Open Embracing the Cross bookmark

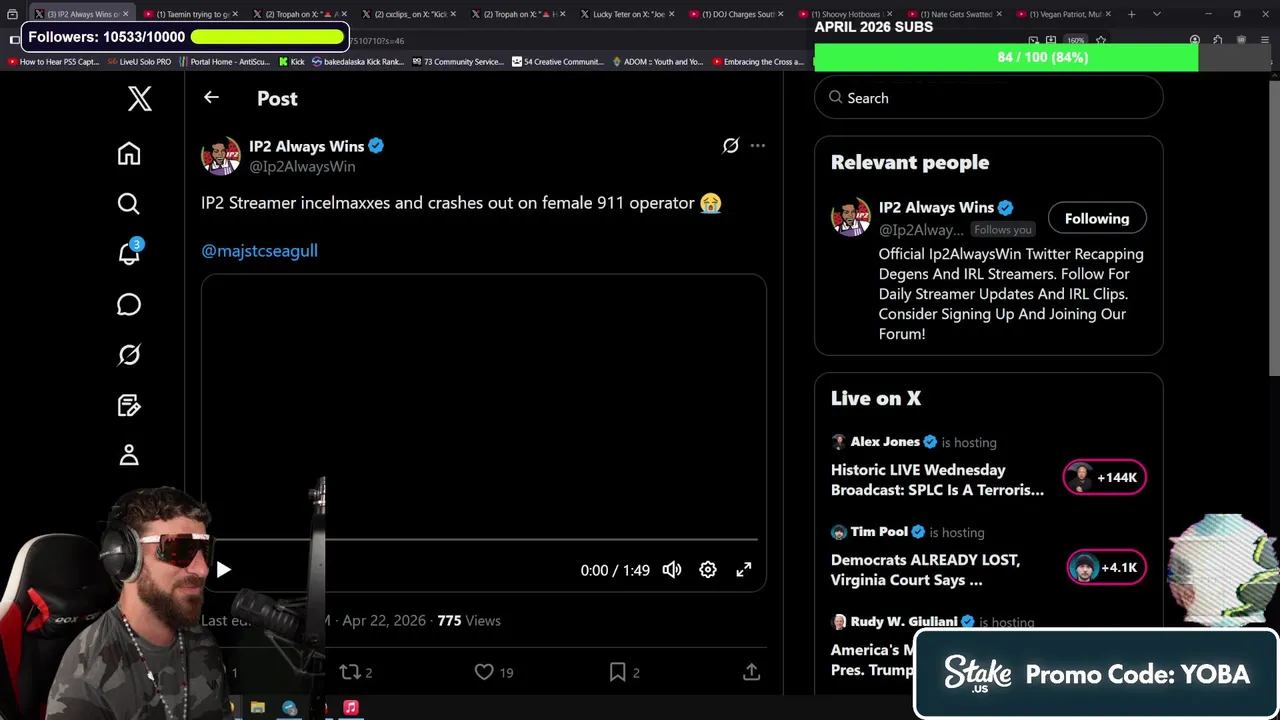[x=757, y=62]
